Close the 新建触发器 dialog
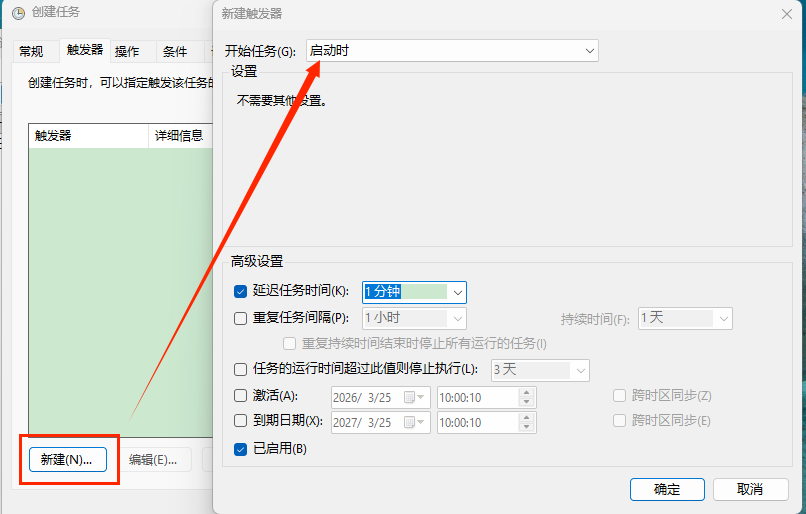Viewport: 806px width, 514px height. coord(786,14)
